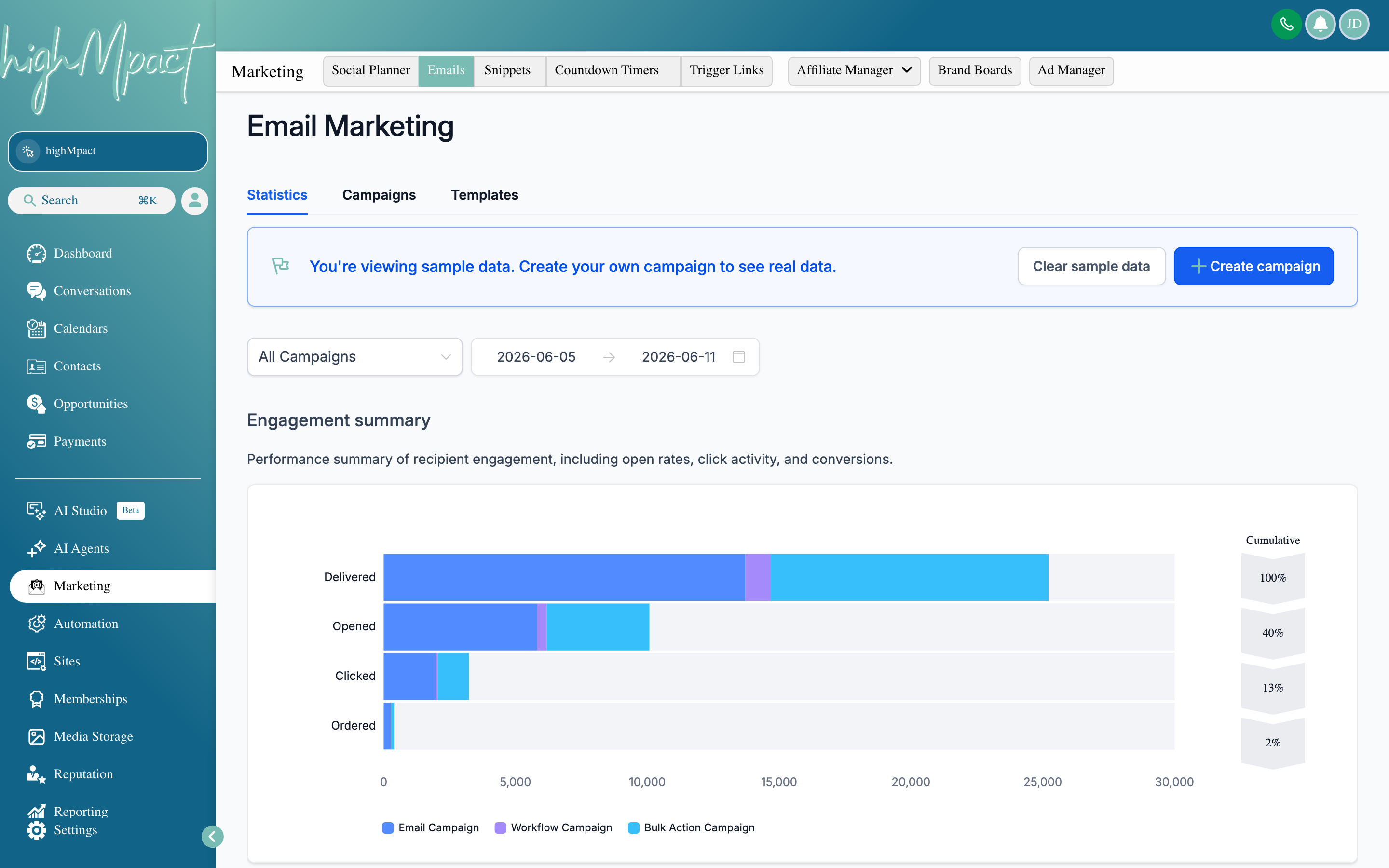Click the Opportunities dollar icon

tap(36, 404)
